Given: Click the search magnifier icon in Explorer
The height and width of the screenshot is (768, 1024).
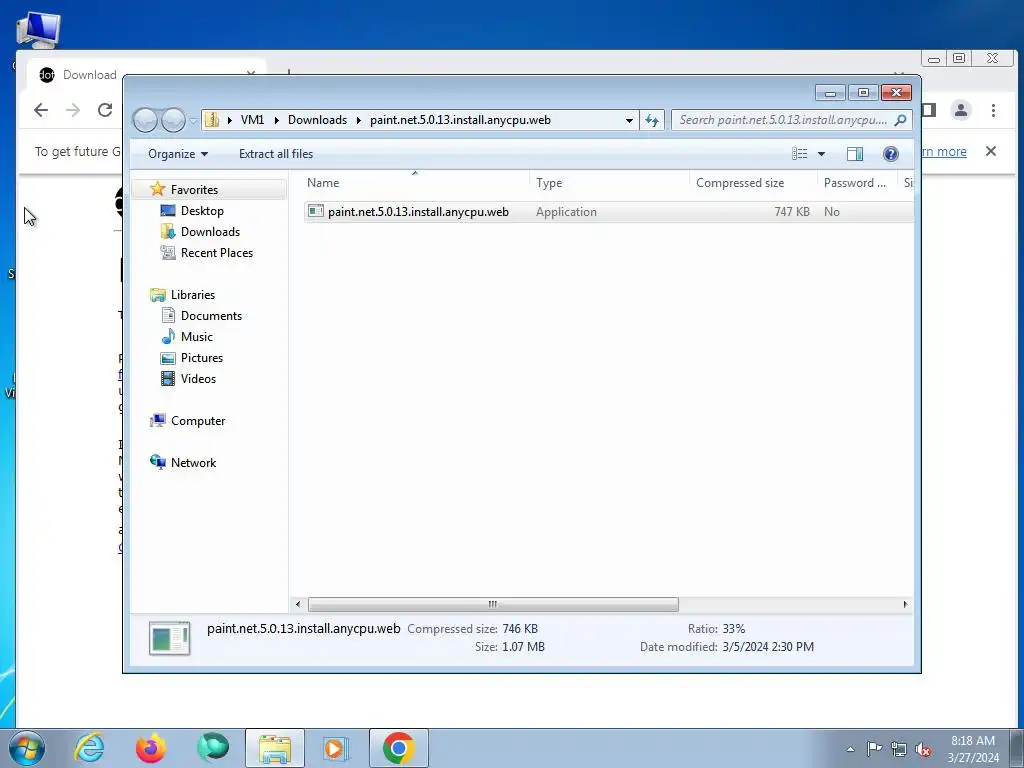Looking at the screenshot, I should (x=900, y=120).
